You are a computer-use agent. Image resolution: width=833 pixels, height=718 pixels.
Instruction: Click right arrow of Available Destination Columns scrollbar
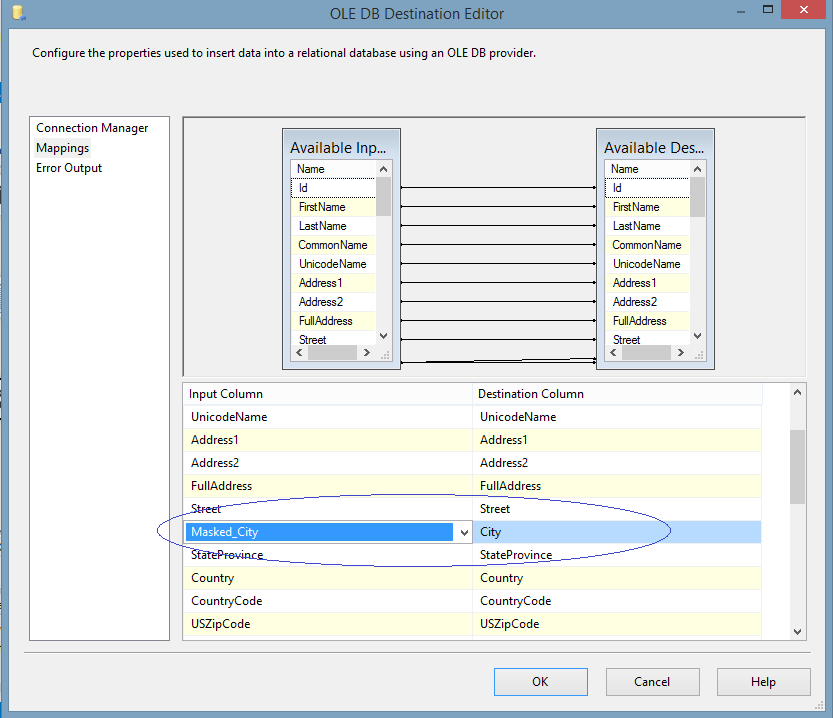[x=681, y=353]
